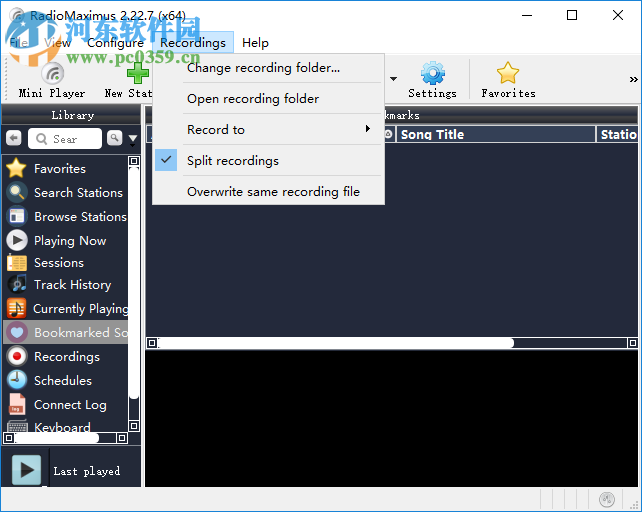The image size is (642, 512).
Task: Click Last played label
Action: (x=87, y=471)
